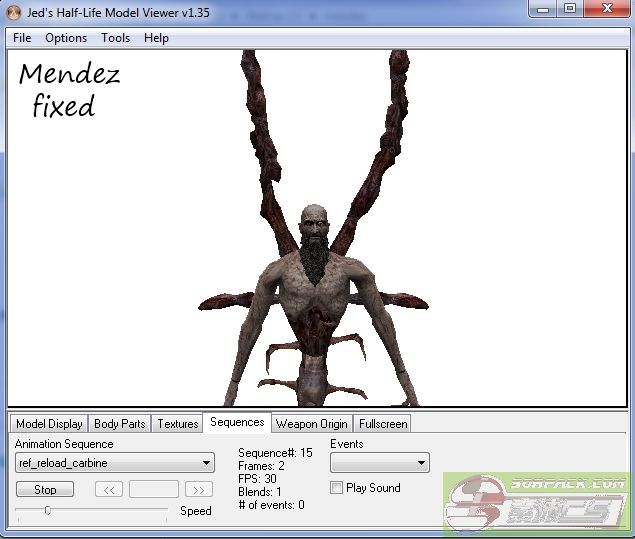Switch to the Body Parts tab
Screen dimensions: 635x539
point(119,424)
